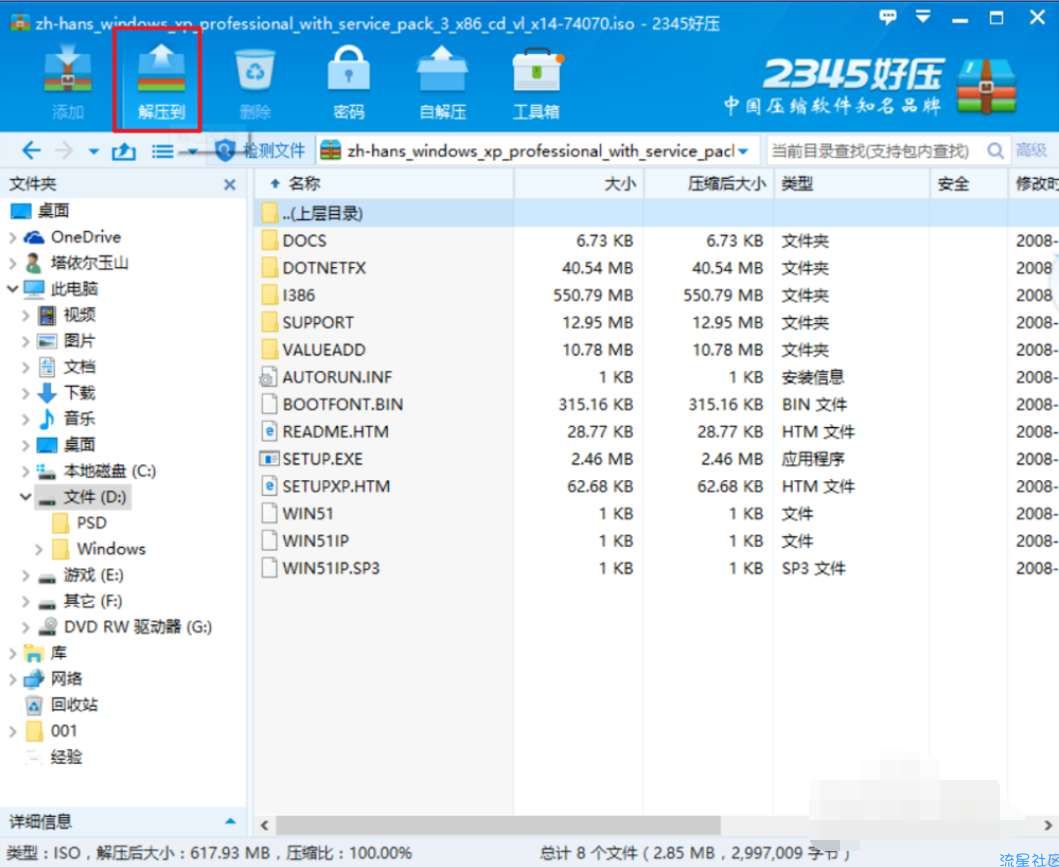This screenshot has width=1059, height=867.
Task: Sort by 类型 column header
Action: click(851, 184)
